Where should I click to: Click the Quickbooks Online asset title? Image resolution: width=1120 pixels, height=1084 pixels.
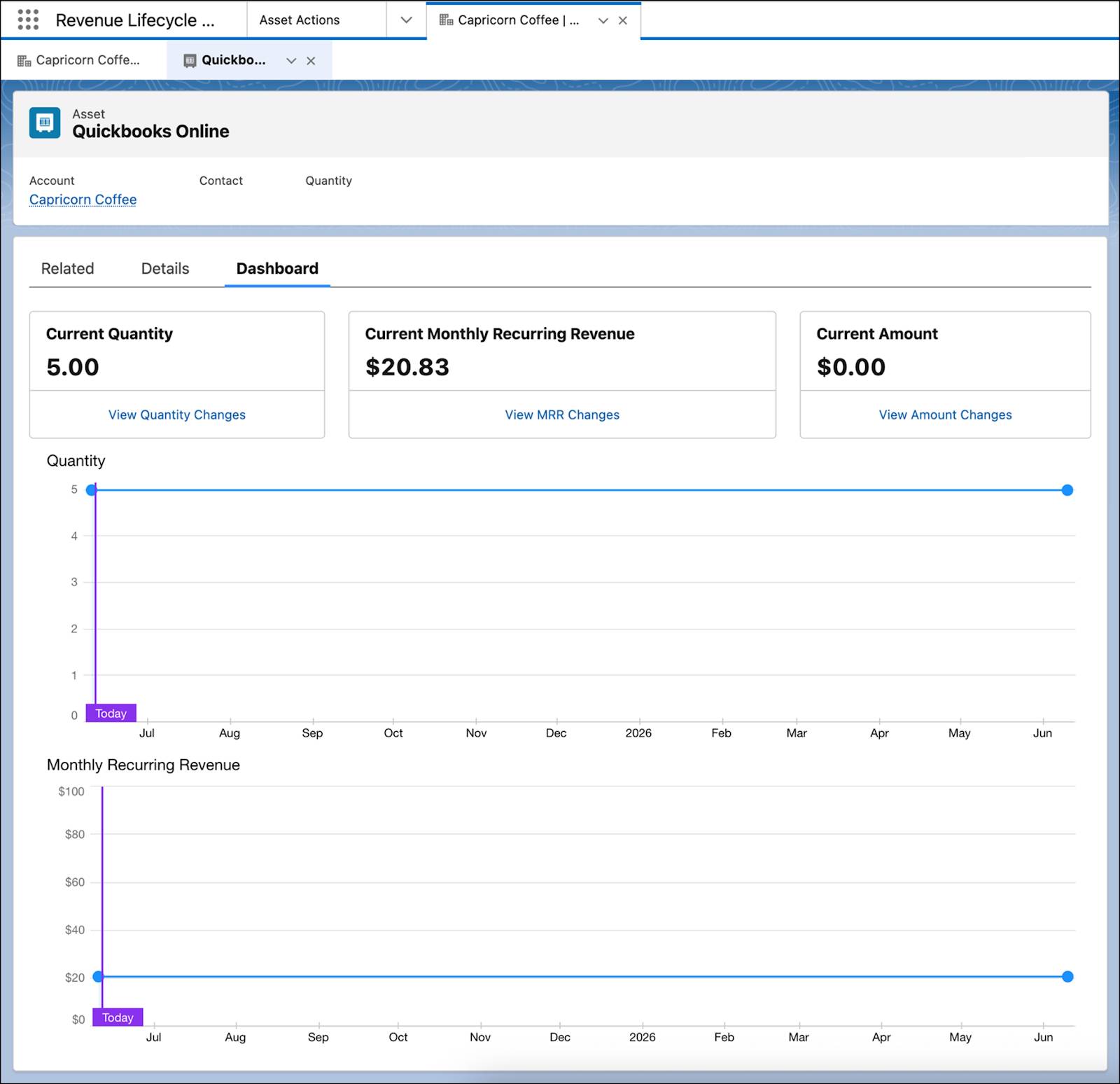(x=150, y=132)
